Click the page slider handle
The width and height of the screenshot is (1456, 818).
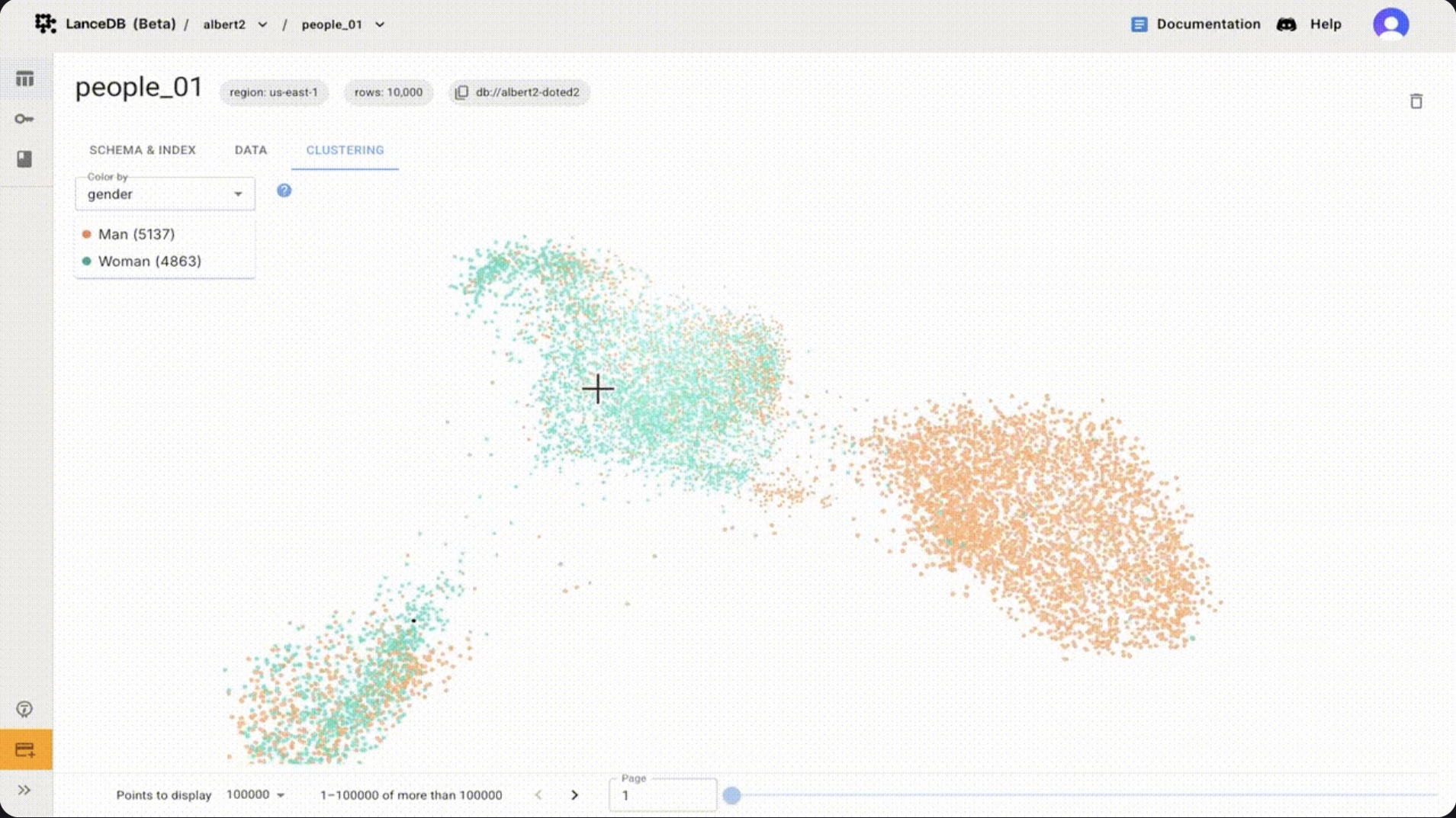[731, 795]
